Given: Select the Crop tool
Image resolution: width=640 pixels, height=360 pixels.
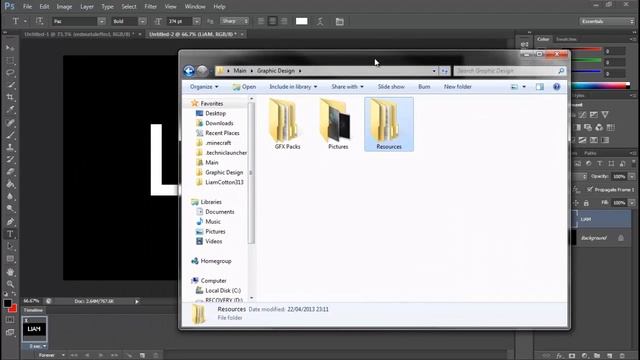Looking at the screenshot, I should coord(10,97).
